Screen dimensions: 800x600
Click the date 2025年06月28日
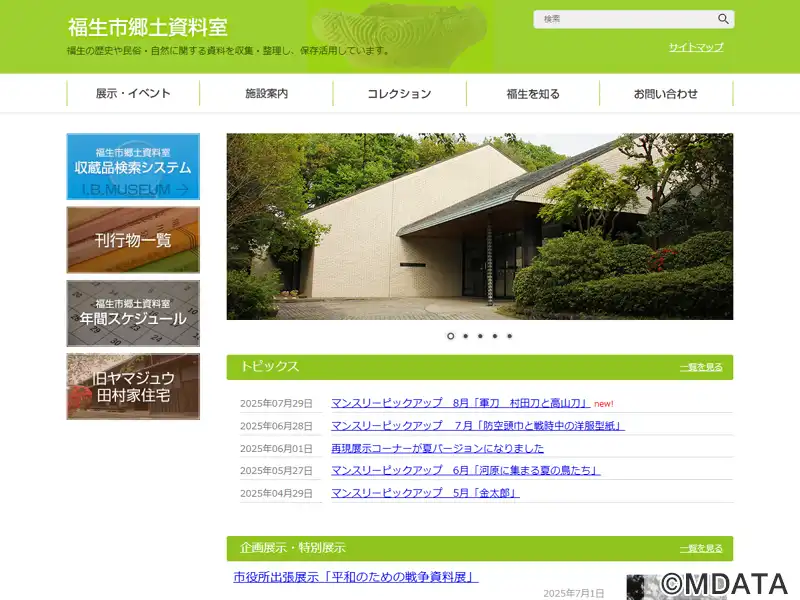[276, 426]
